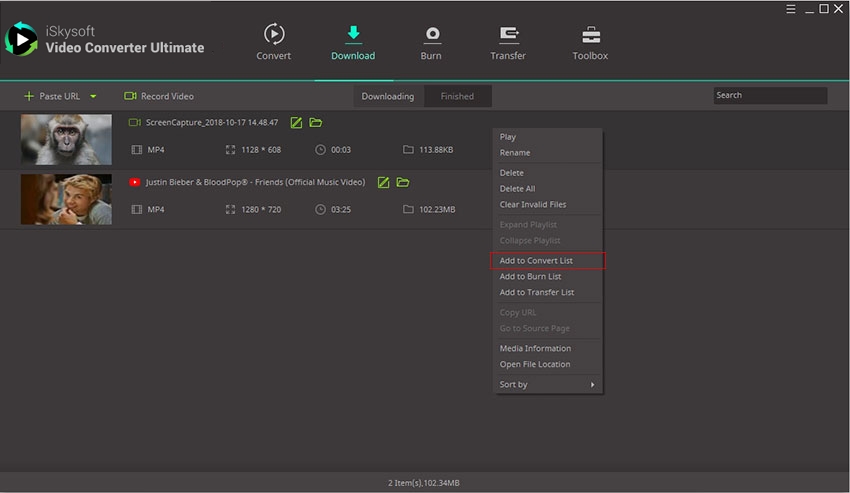
Task: Click edit icon beside ScreenCapture file
Action: [x=296, y=123]
